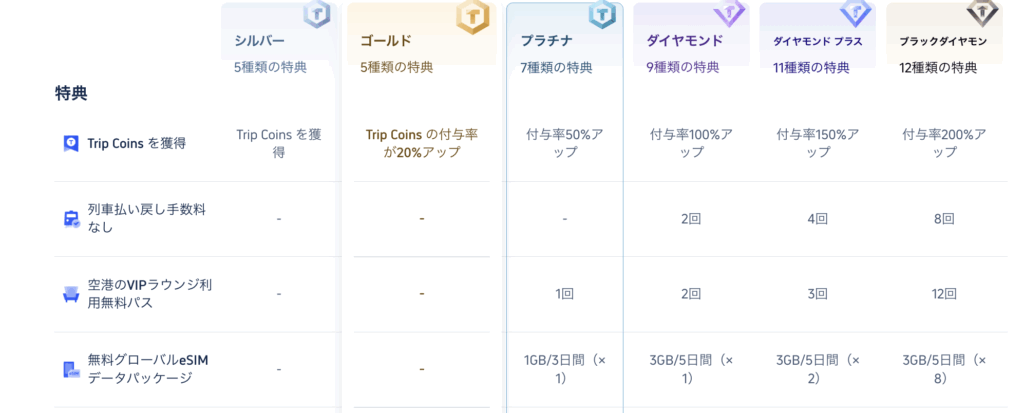1024x413 pixels.
Task: Click the Diamond tier badge icon
Action: coord(729,13)
